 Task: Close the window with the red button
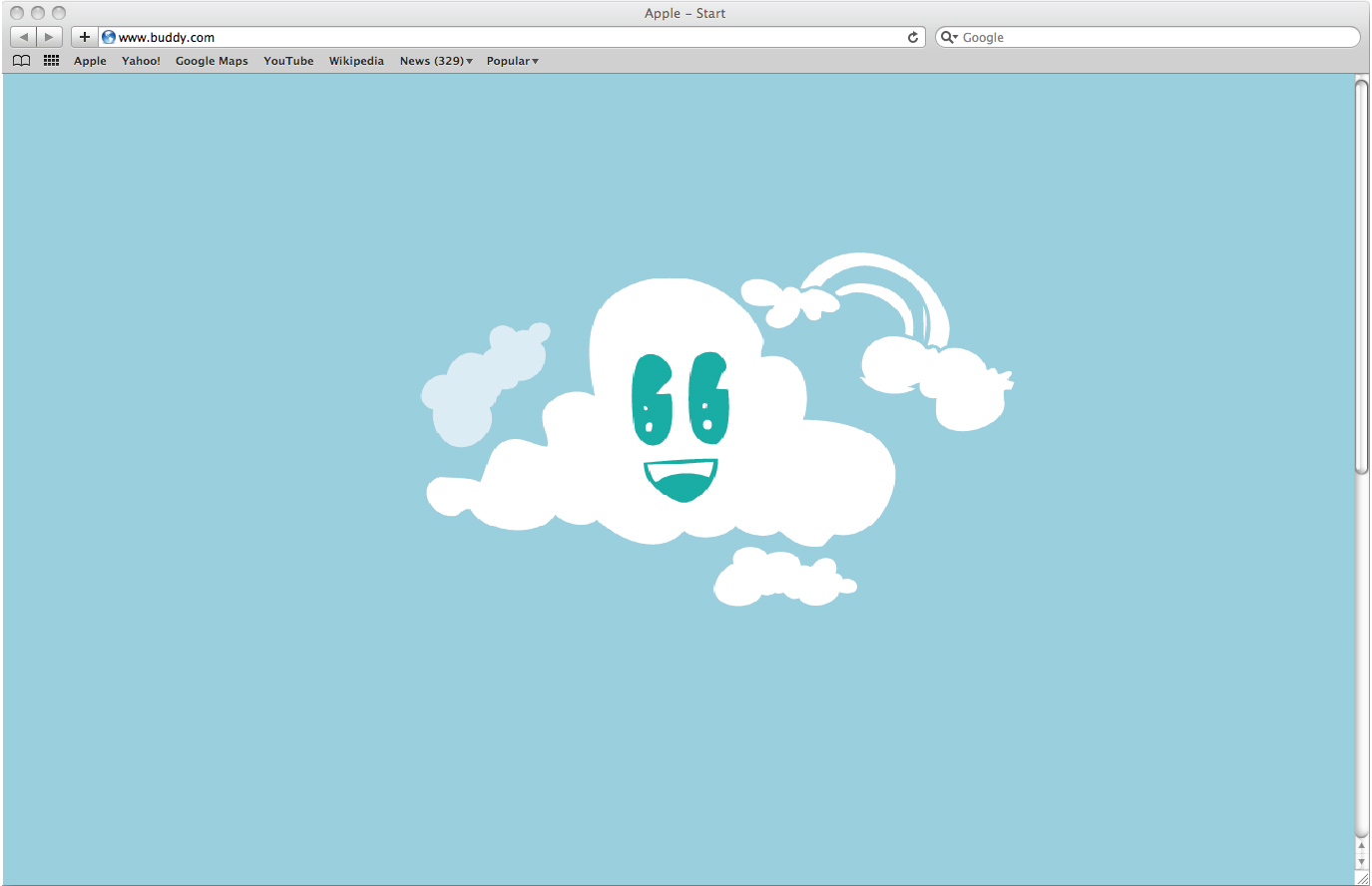17,13
